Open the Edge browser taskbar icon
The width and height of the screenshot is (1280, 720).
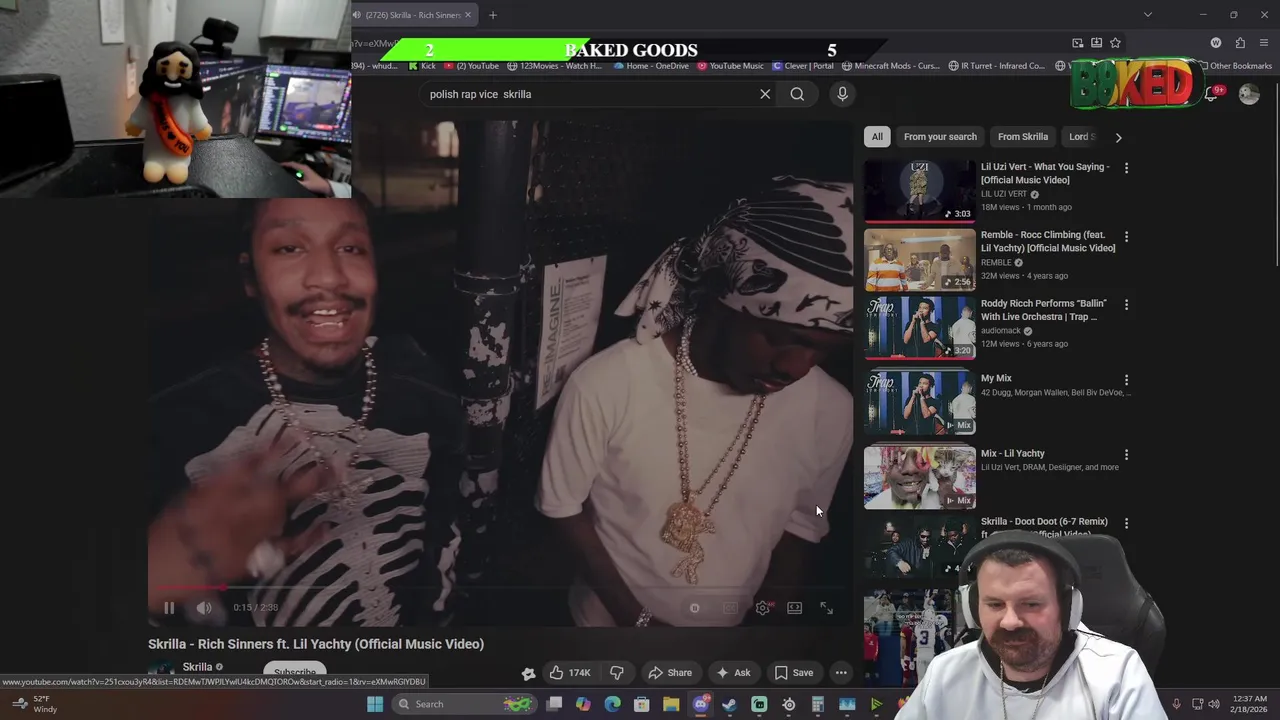pos(612,704)
